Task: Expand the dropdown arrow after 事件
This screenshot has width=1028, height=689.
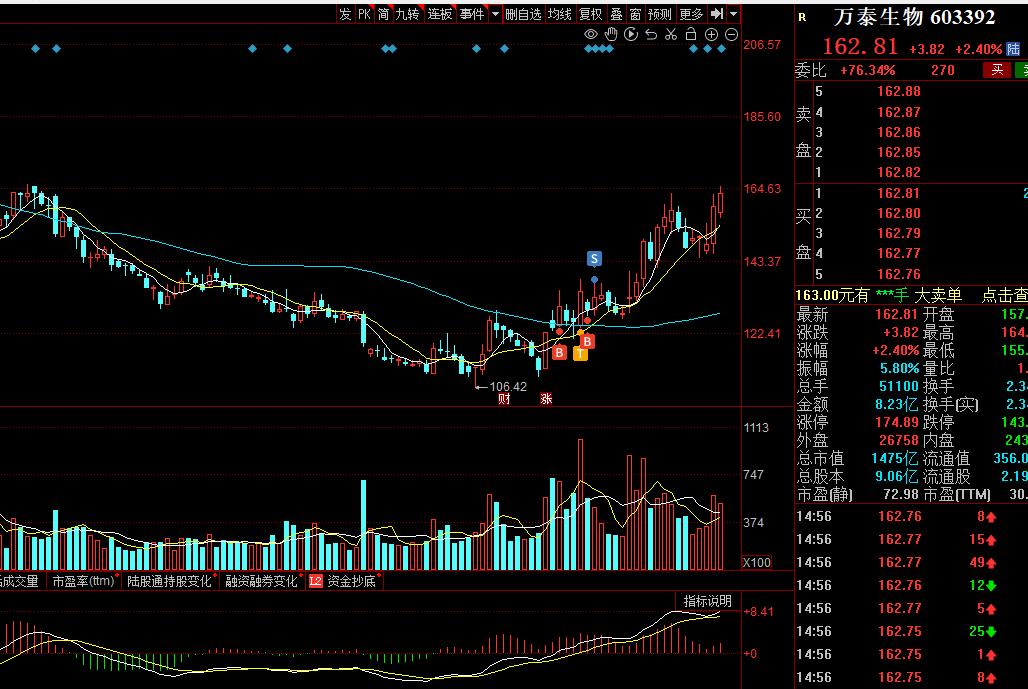Action: [x=495, y=14]
